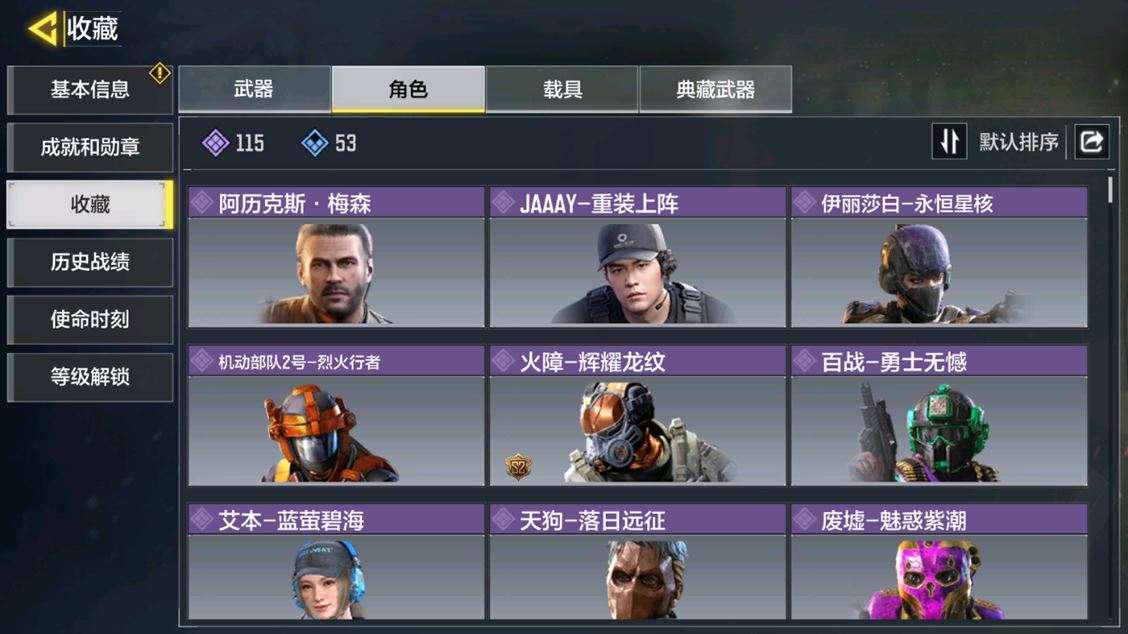This screenshot has height=634, width=1128.
Task: Open 历史战绩 in the sidebar
Action: click(x=90, y=262)
